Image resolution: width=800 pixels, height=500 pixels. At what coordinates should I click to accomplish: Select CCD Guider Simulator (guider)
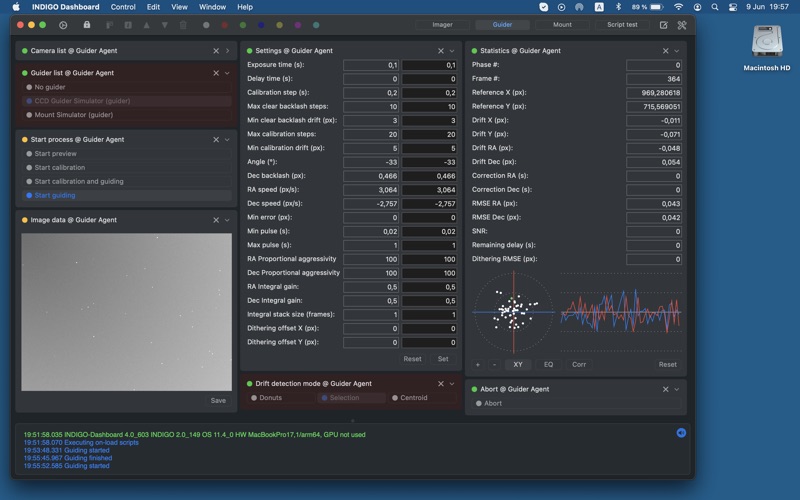(126, 101)
